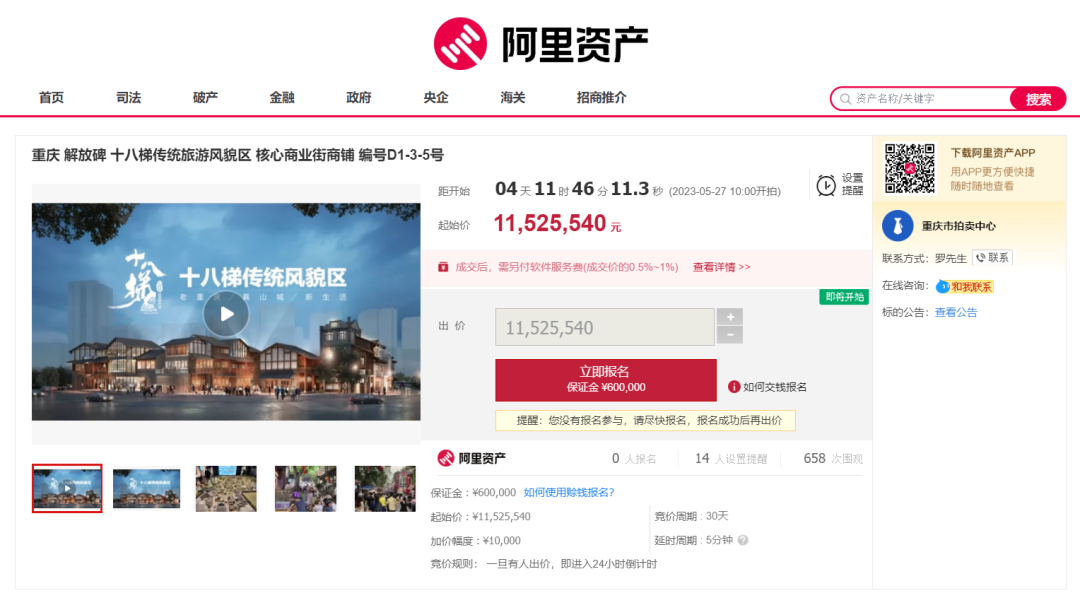Click the 立即报名 deposit button
Screen dimensions: 1080x598
[605, 380]
